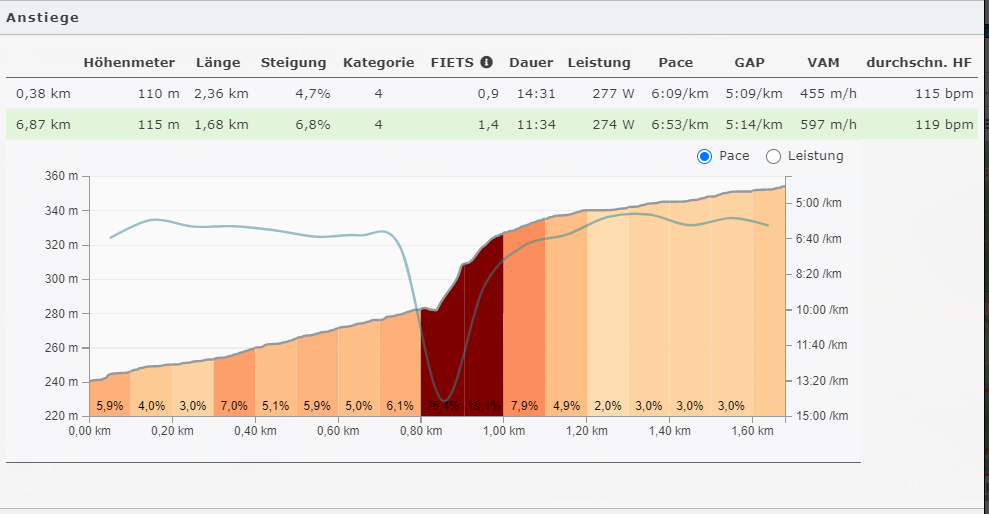Click the Kategorie column header
The height and width of the screenshot is (514, 989).
[378, 62]
